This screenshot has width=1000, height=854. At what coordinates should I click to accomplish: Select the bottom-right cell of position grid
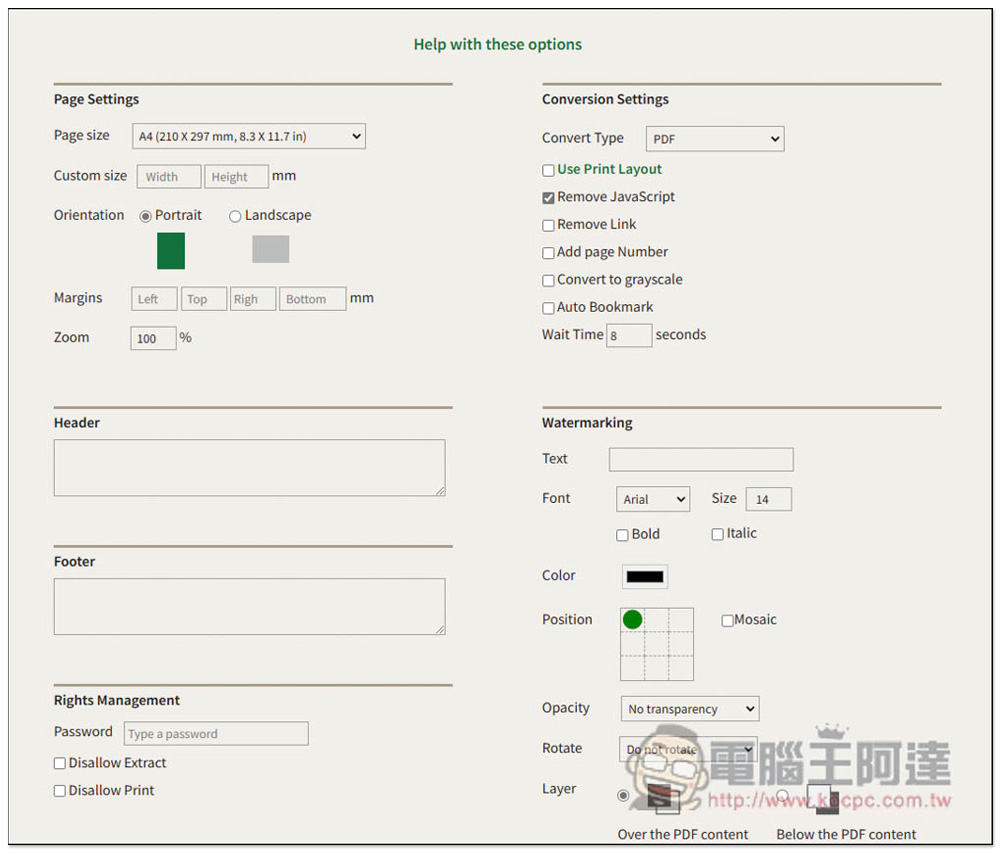click(681, 668)
